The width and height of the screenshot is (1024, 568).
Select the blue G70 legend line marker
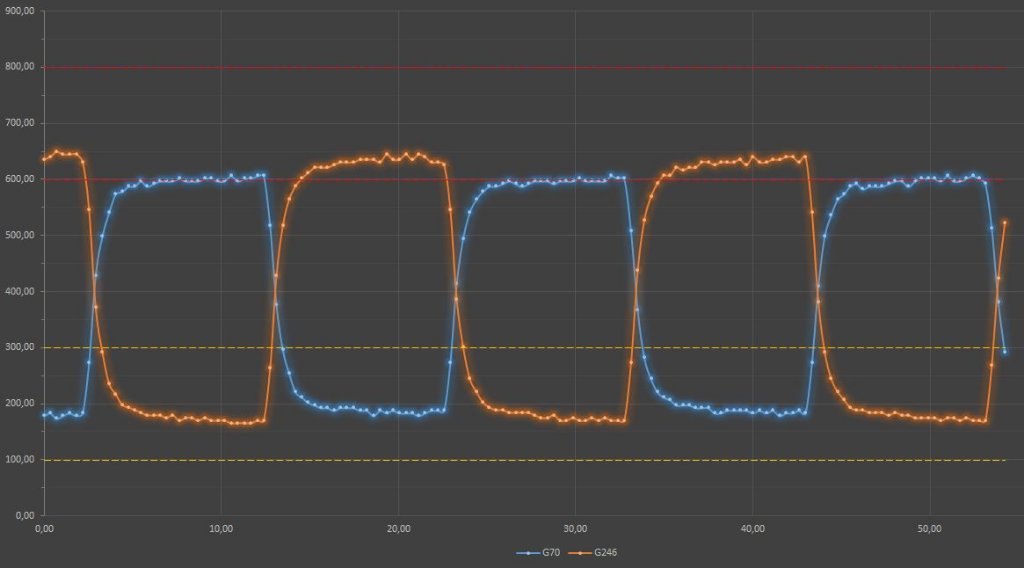(x=528, y=552)
